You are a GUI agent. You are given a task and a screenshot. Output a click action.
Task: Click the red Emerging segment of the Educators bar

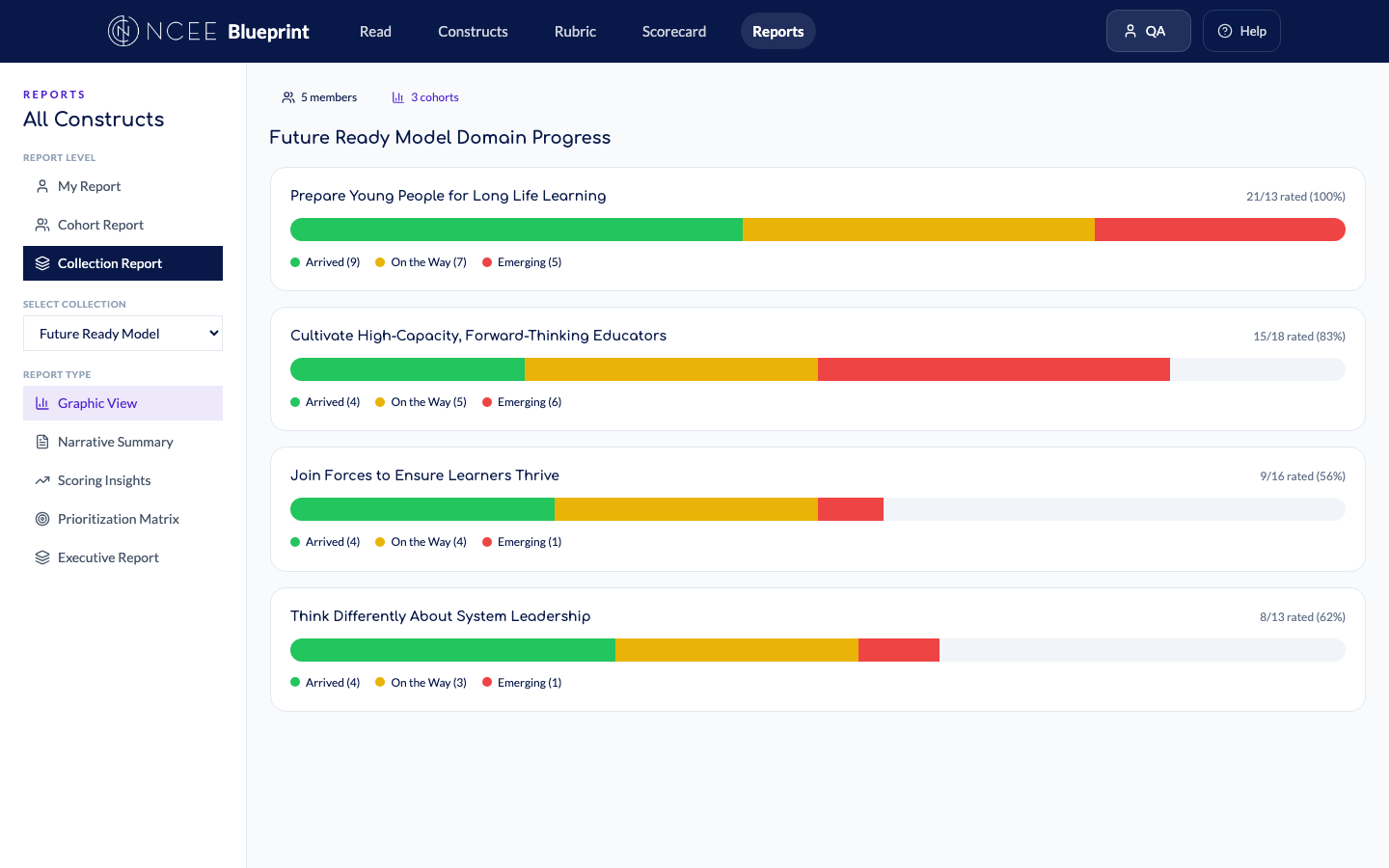click(x=994, y=369)
